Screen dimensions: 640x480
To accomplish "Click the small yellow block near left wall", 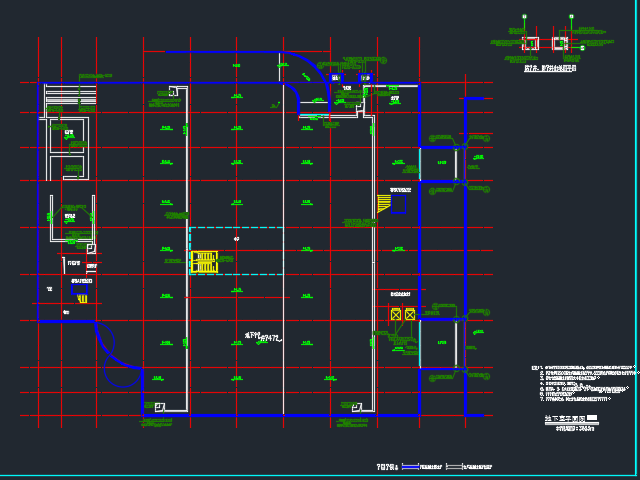I will [x=82, y=298].
